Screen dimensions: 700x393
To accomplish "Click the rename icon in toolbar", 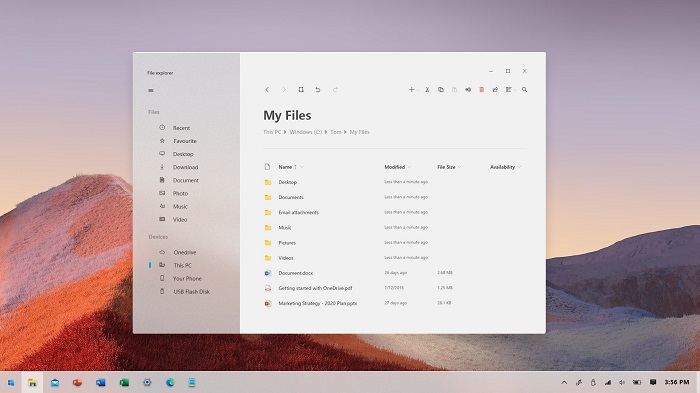I will click(468, 90).
